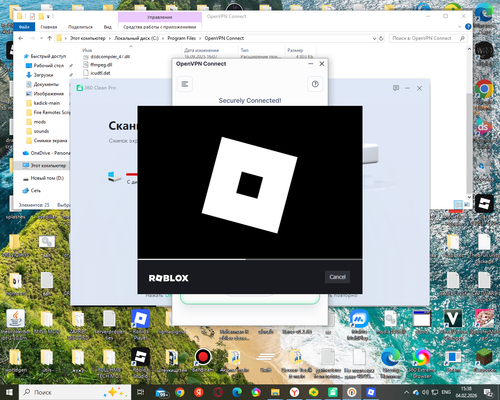Open the OpenVPN Connect help icon
Image resolution: width=500 pixels, height=400 pixels.
[x=315, y=84]
